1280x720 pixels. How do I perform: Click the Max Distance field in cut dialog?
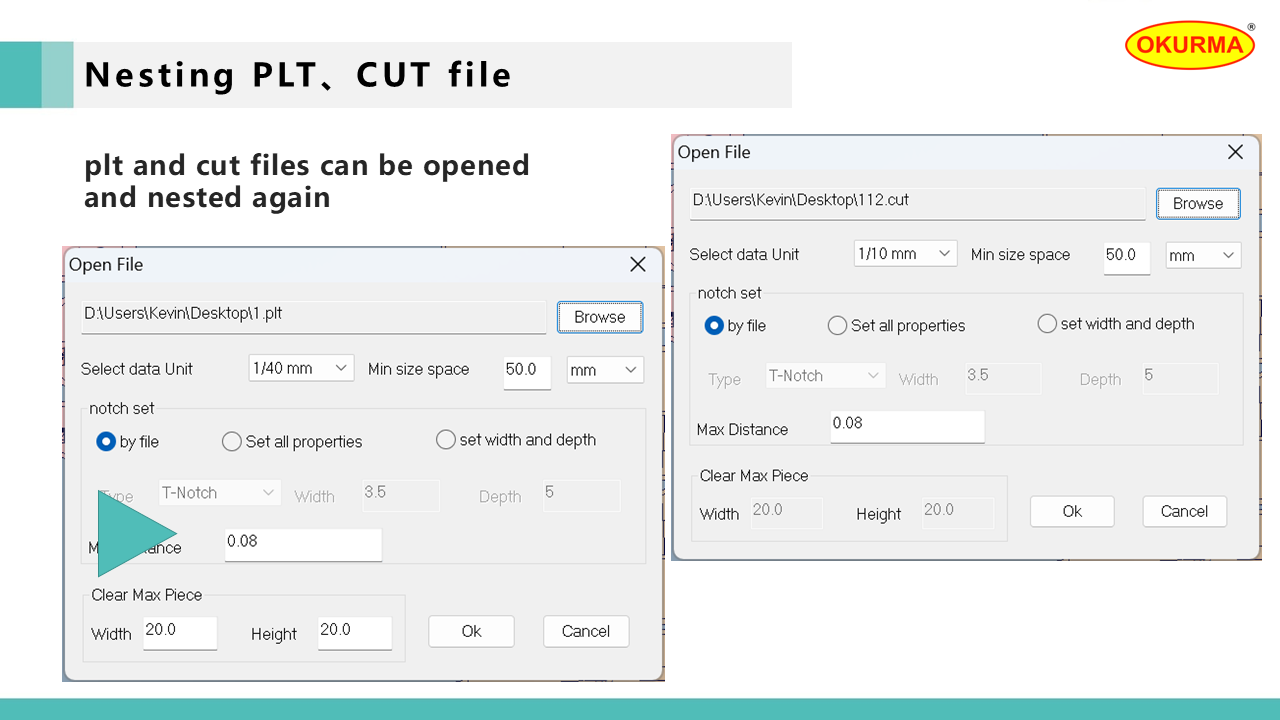(907, 424)
